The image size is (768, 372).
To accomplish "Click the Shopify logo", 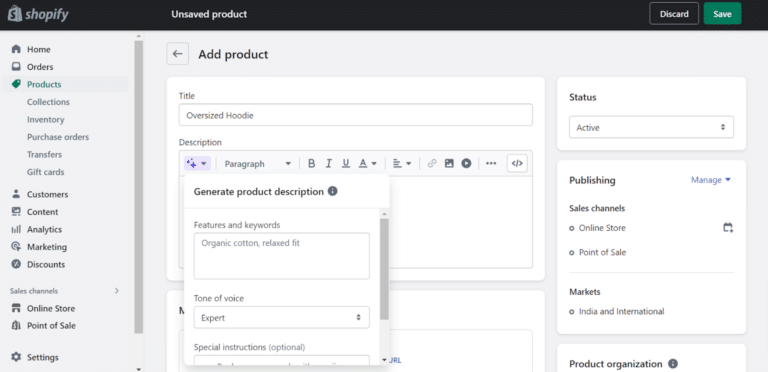I will click(38, 14).
